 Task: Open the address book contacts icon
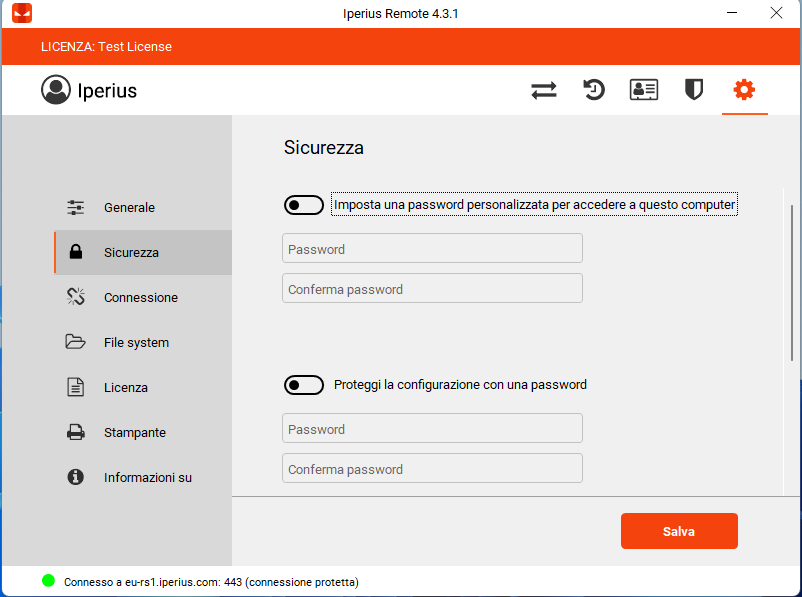644,90
